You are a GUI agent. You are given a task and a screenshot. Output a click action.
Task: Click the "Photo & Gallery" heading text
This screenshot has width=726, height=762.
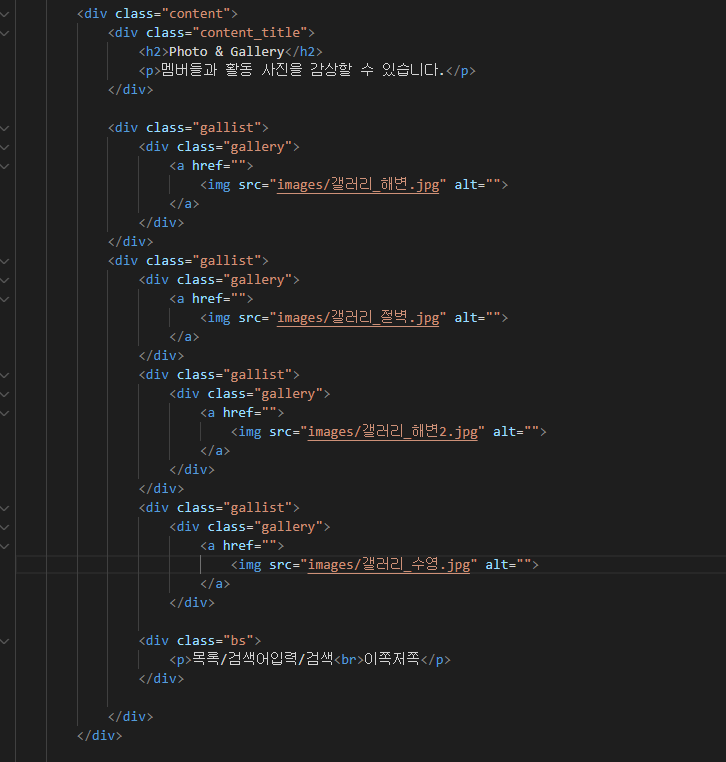click(x=226, y=52)
